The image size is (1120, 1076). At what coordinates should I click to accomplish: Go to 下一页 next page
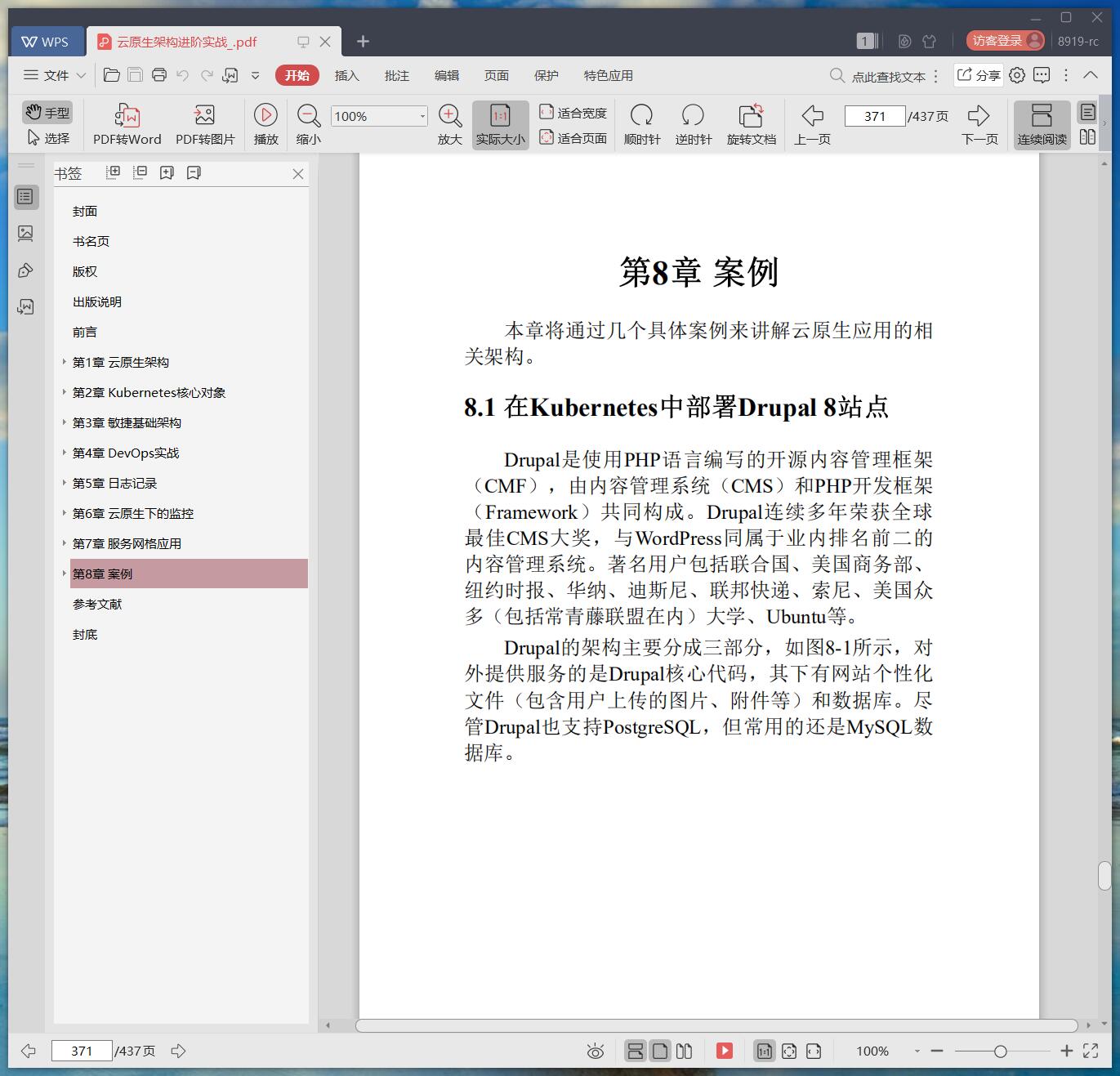click(979, 124)
